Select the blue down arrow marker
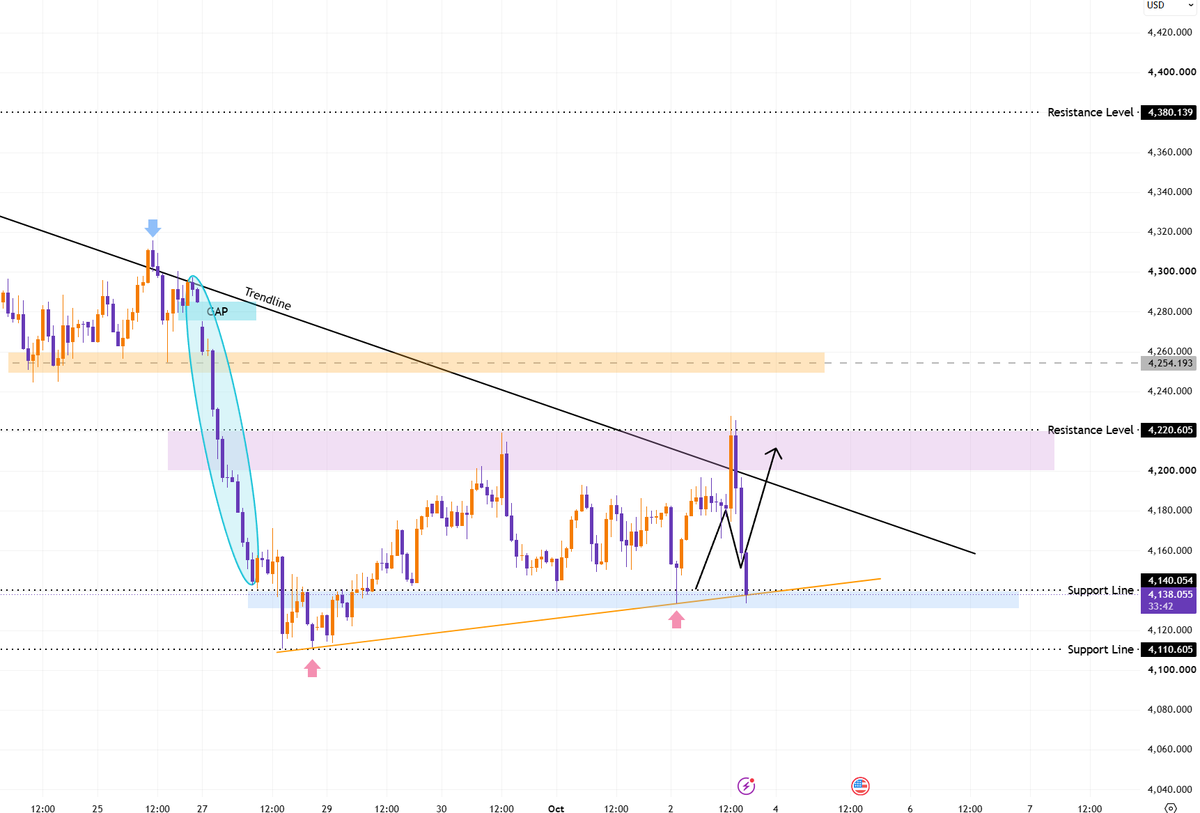 (x=152, y=228)
